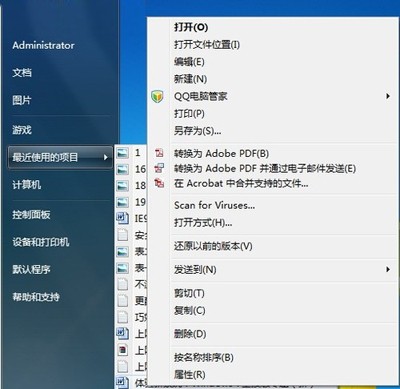Click the QQ电脑管家 shield icon
The image size is (400, 389).
[x=157, y=97]
